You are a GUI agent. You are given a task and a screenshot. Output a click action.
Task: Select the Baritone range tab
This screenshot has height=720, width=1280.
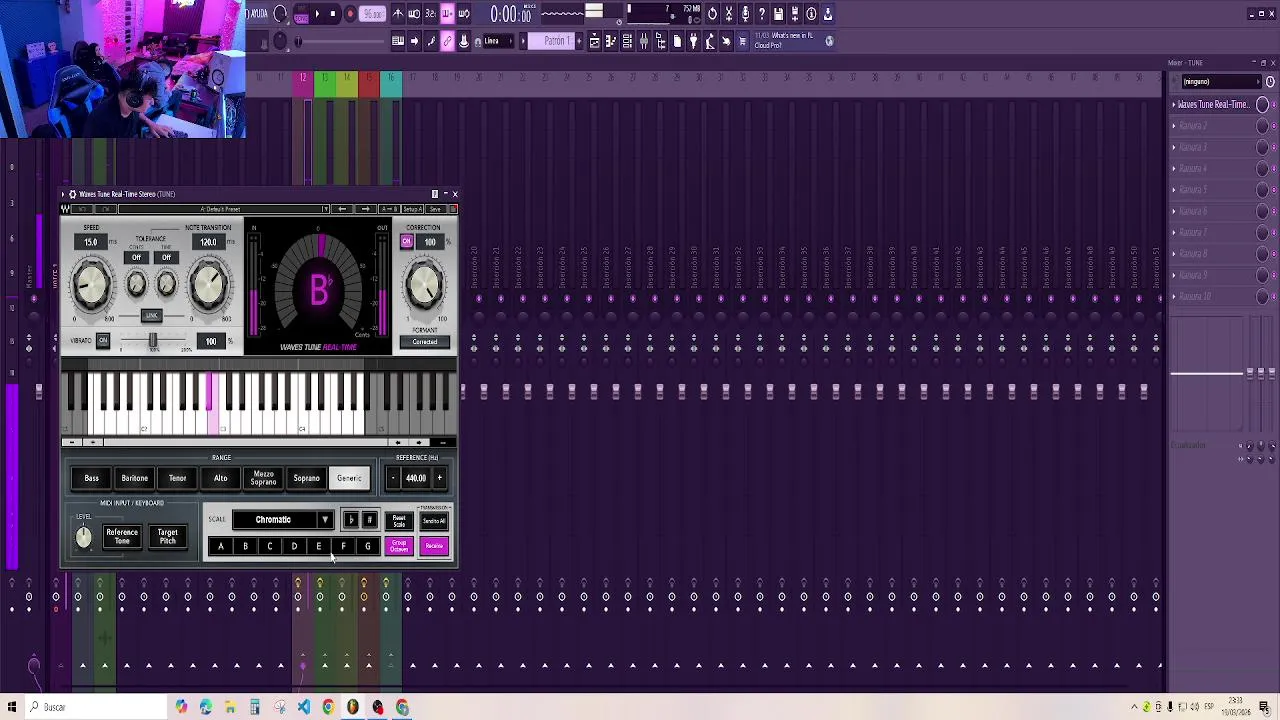pos(134,478)
